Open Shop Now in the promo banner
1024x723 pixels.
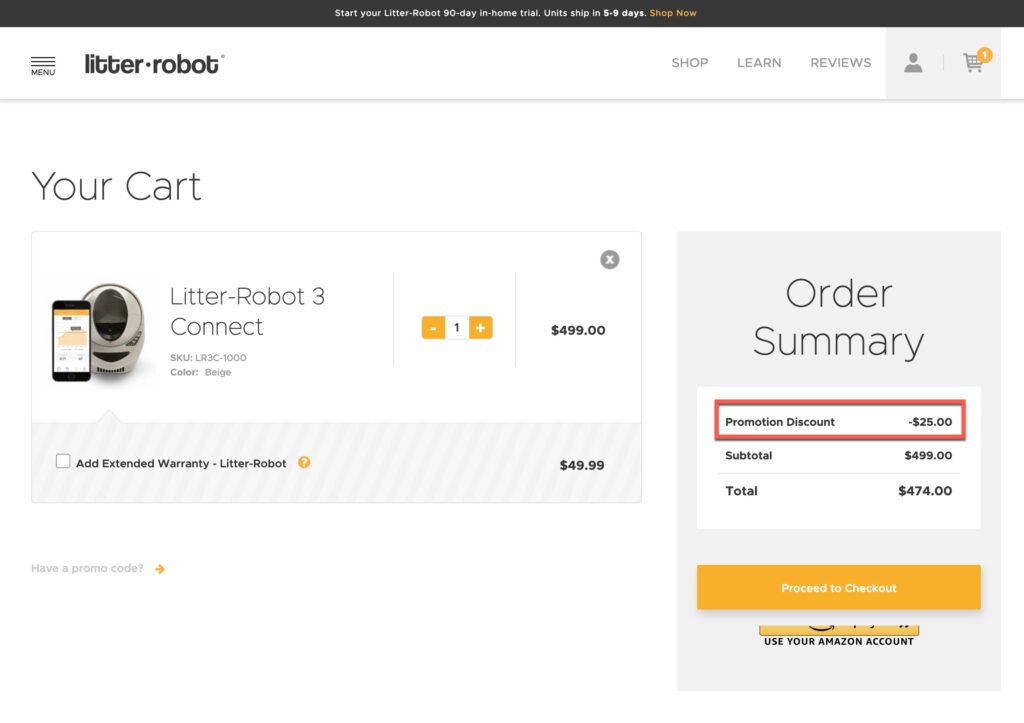(672, 13)
